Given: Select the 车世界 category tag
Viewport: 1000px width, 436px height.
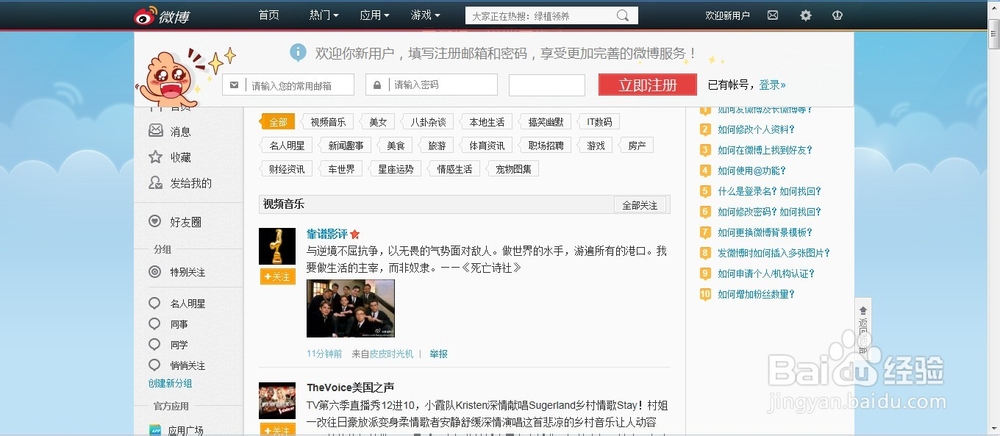Looking at the screenshot, I should click(341, 169).
